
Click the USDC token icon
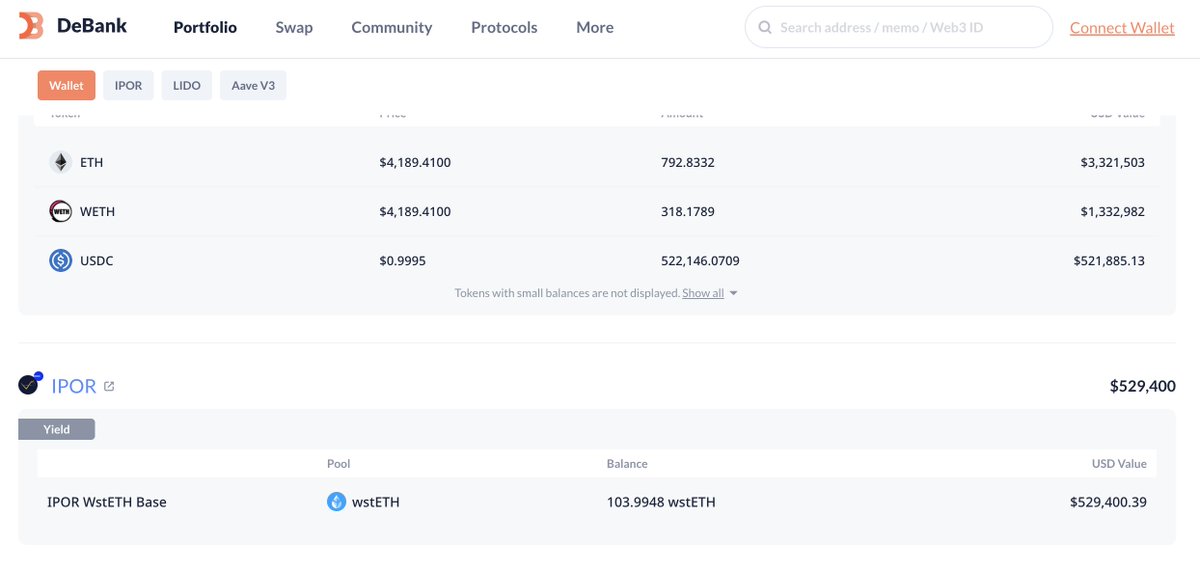(61, 261)
